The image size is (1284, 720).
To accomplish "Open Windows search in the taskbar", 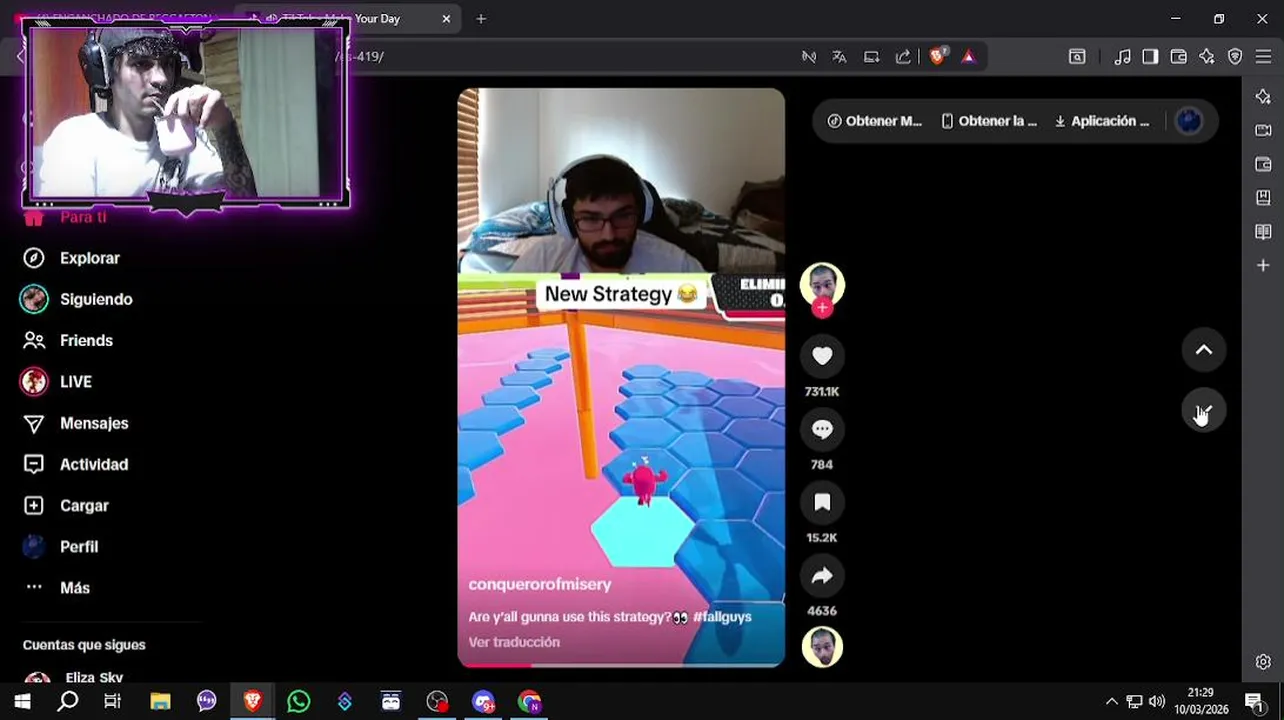I will pos(67,701).
